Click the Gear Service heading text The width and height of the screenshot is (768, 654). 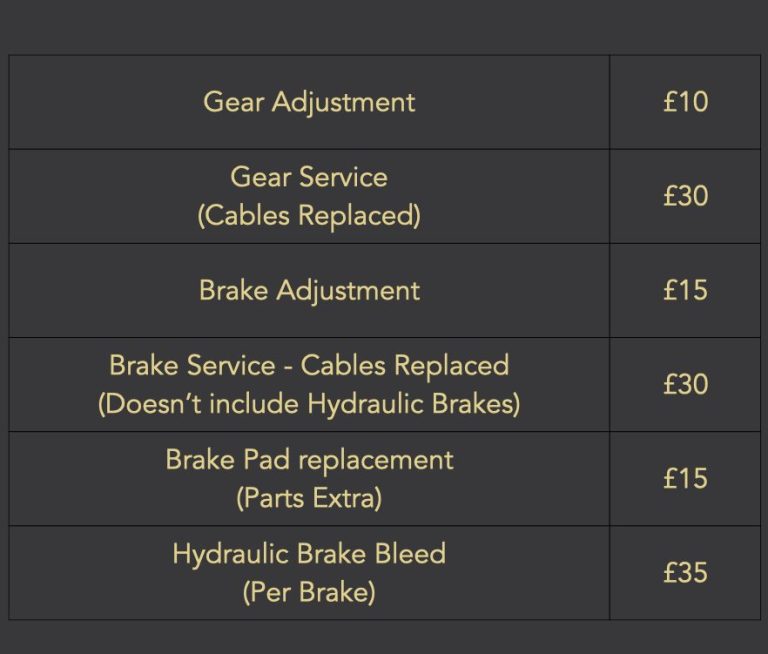point(309,176)
